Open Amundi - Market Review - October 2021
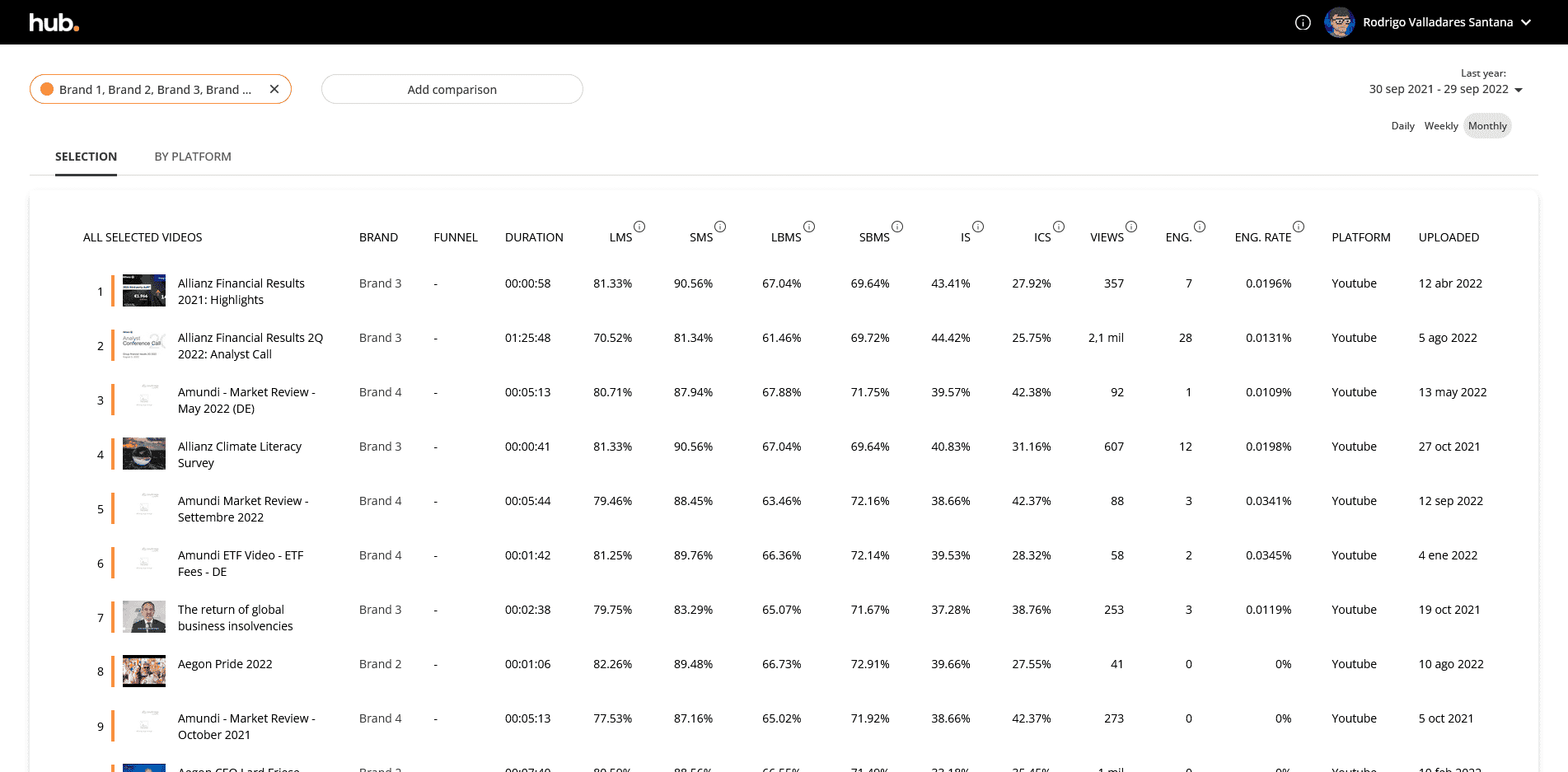Viewport: 1568px width, 772px height. click(246, 727)
